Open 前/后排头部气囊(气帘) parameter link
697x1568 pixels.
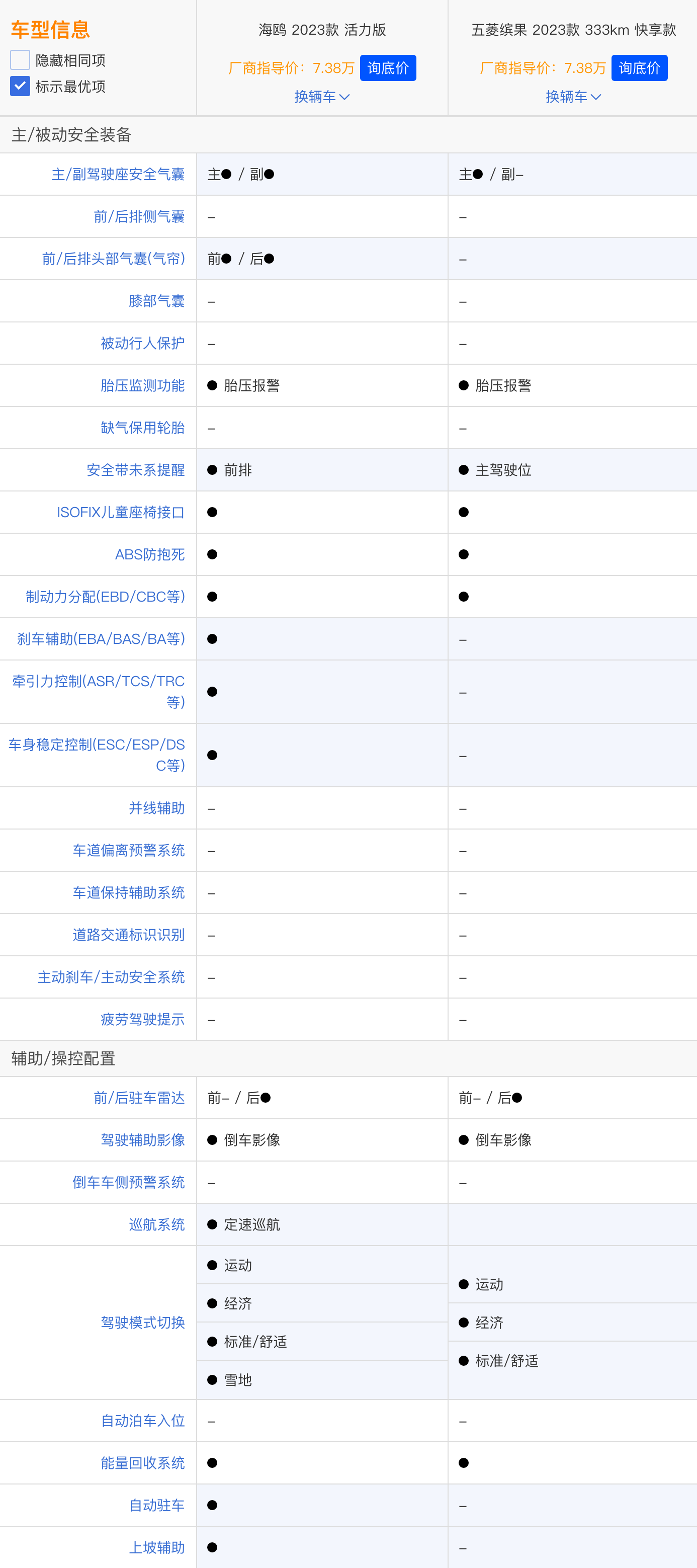pyautogui.click(x=113, y=259)
